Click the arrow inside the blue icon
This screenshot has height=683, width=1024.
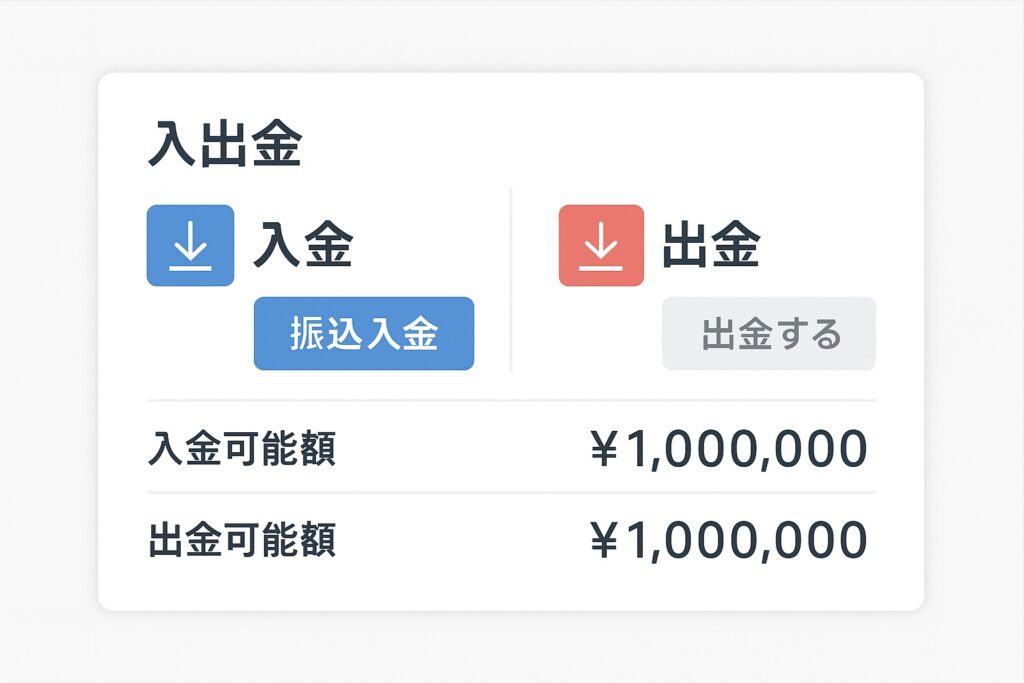tap(190, 240)
